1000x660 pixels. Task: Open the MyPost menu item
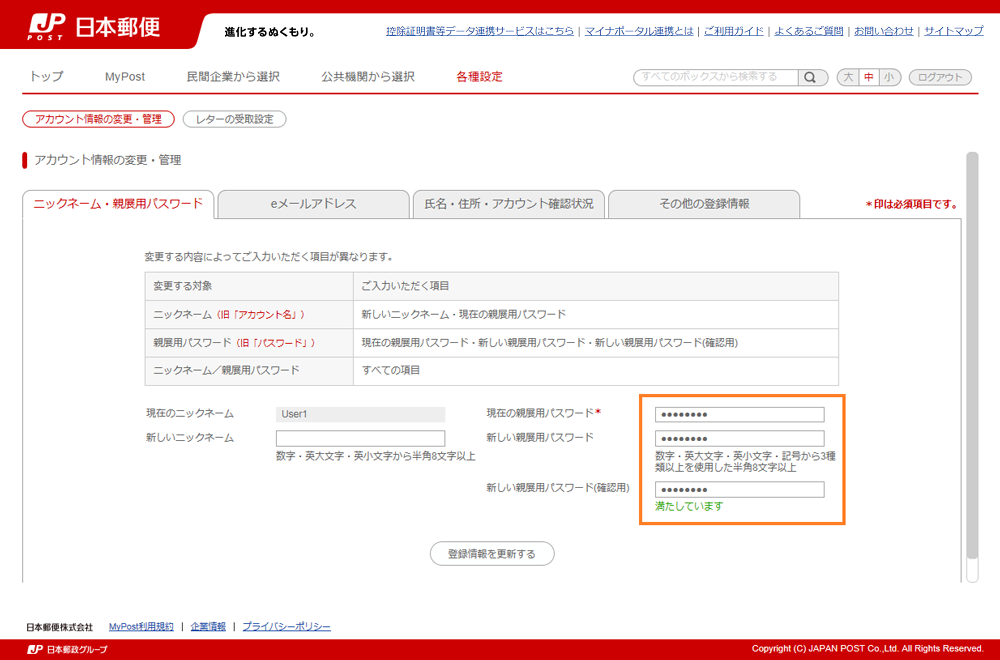125,77
